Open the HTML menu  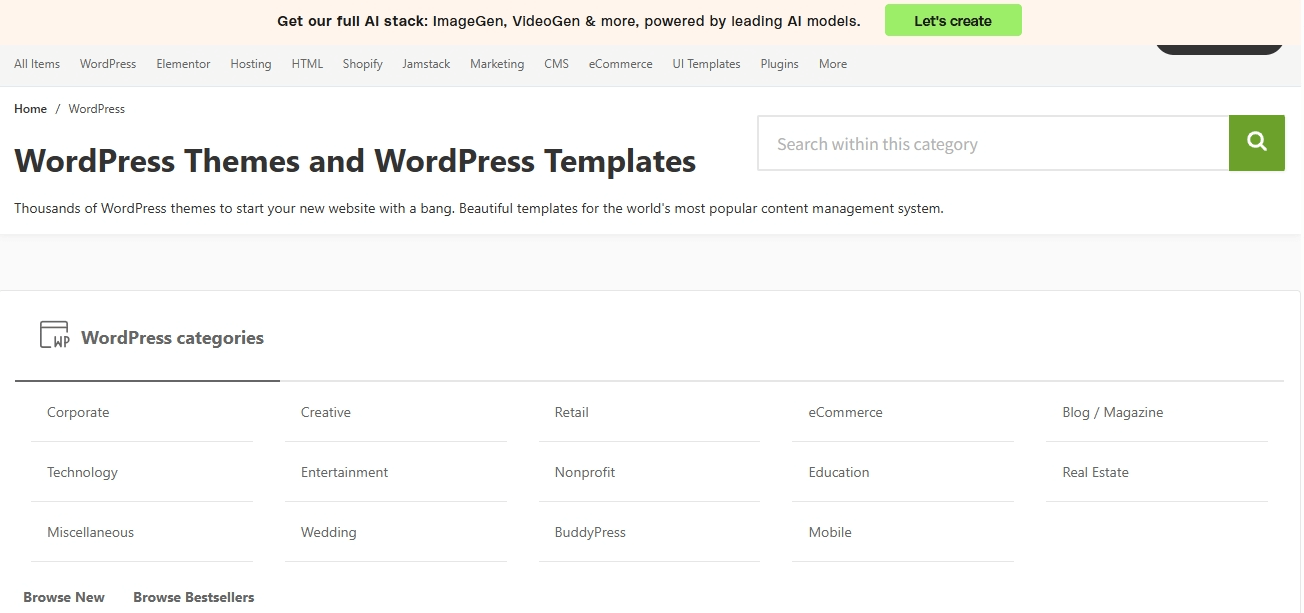(x=307, y=64)
